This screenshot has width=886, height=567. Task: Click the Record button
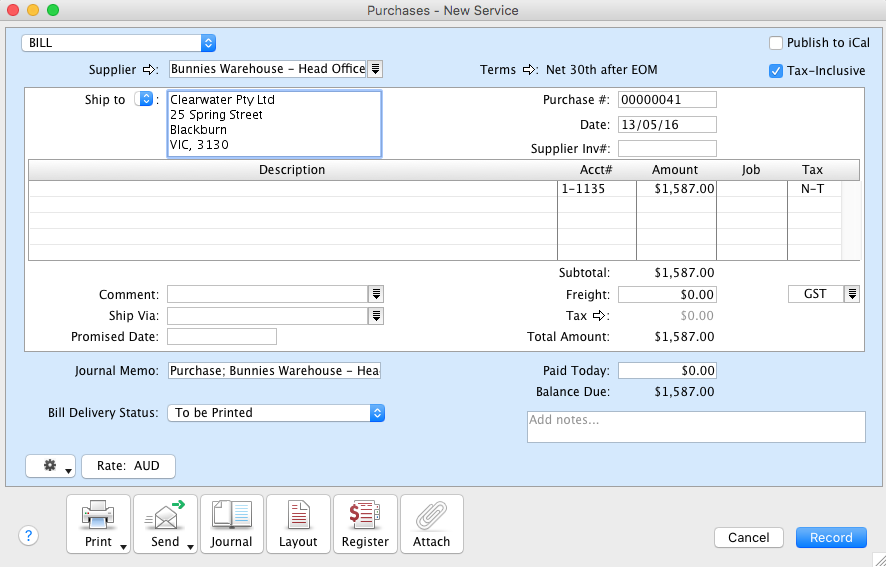click(x=831, y=537)
